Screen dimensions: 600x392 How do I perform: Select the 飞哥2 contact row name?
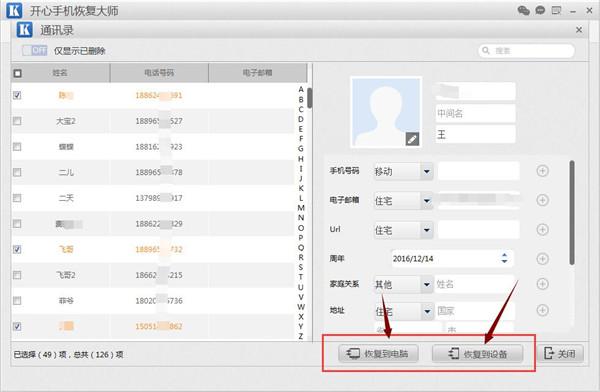[x=66, y=275]
